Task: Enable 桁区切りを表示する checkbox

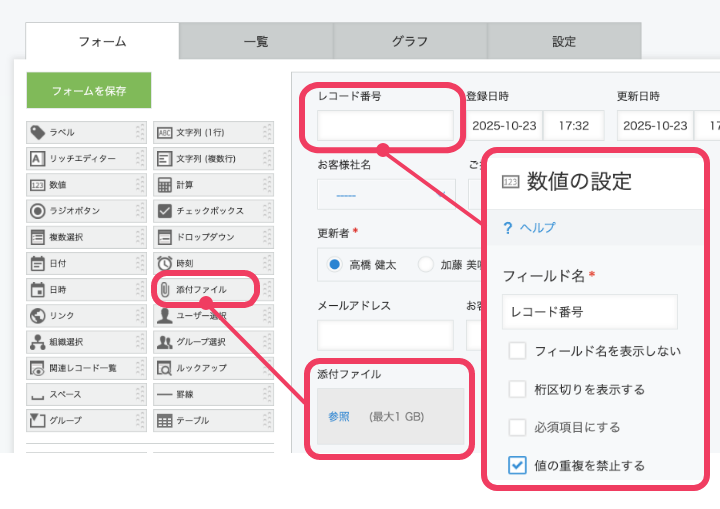Action: [517, 389]
